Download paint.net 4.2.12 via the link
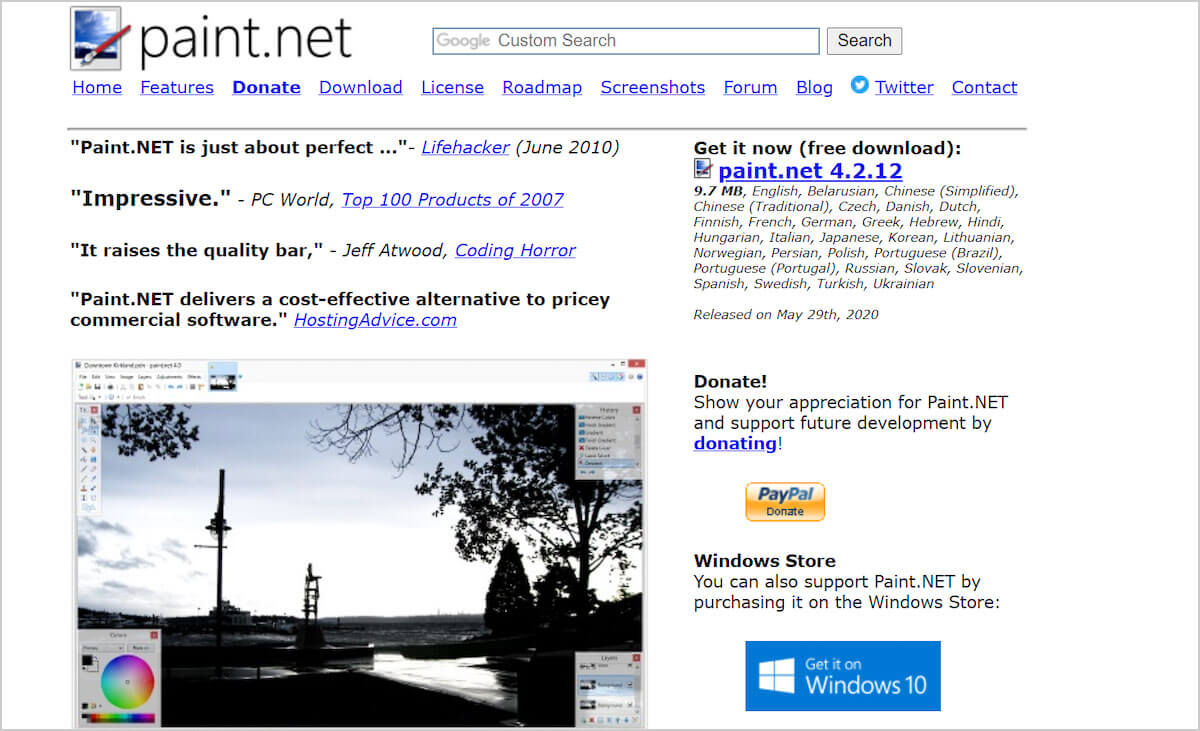Screen dimensions: 1200x731 (810, 170)
